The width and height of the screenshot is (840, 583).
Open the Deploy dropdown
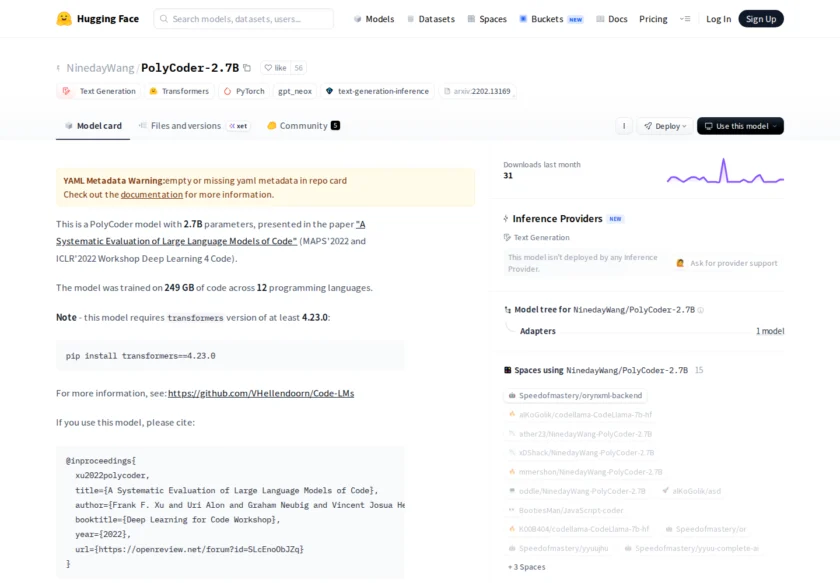(664, 125)
